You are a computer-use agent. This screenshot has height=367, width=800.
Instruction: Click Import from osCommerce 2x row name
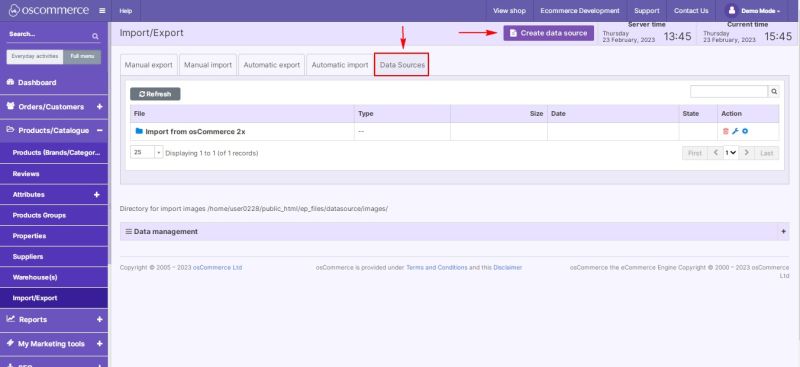195,132
